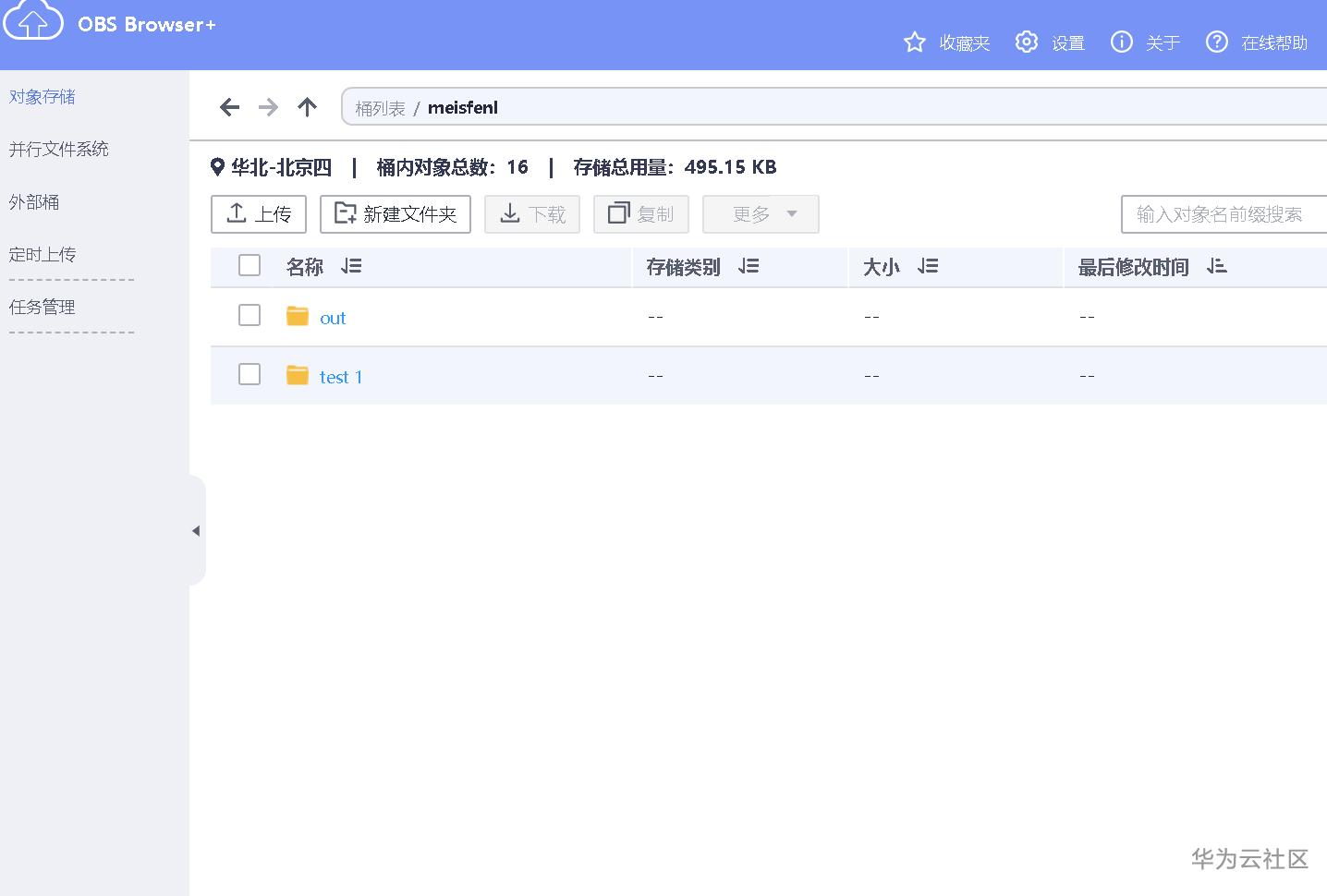Viewport: 1327px width, 896px height.
Task: Switch to 并行文件系统 in the sidebar
Action: (x=58, y=149)
